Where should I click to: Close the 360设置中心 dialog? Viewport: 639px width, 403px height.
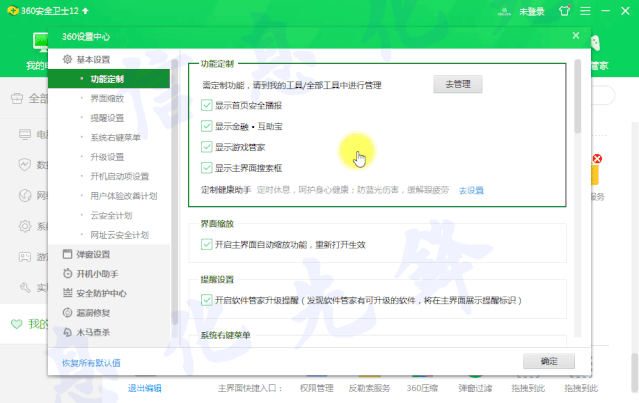[575, 36]
